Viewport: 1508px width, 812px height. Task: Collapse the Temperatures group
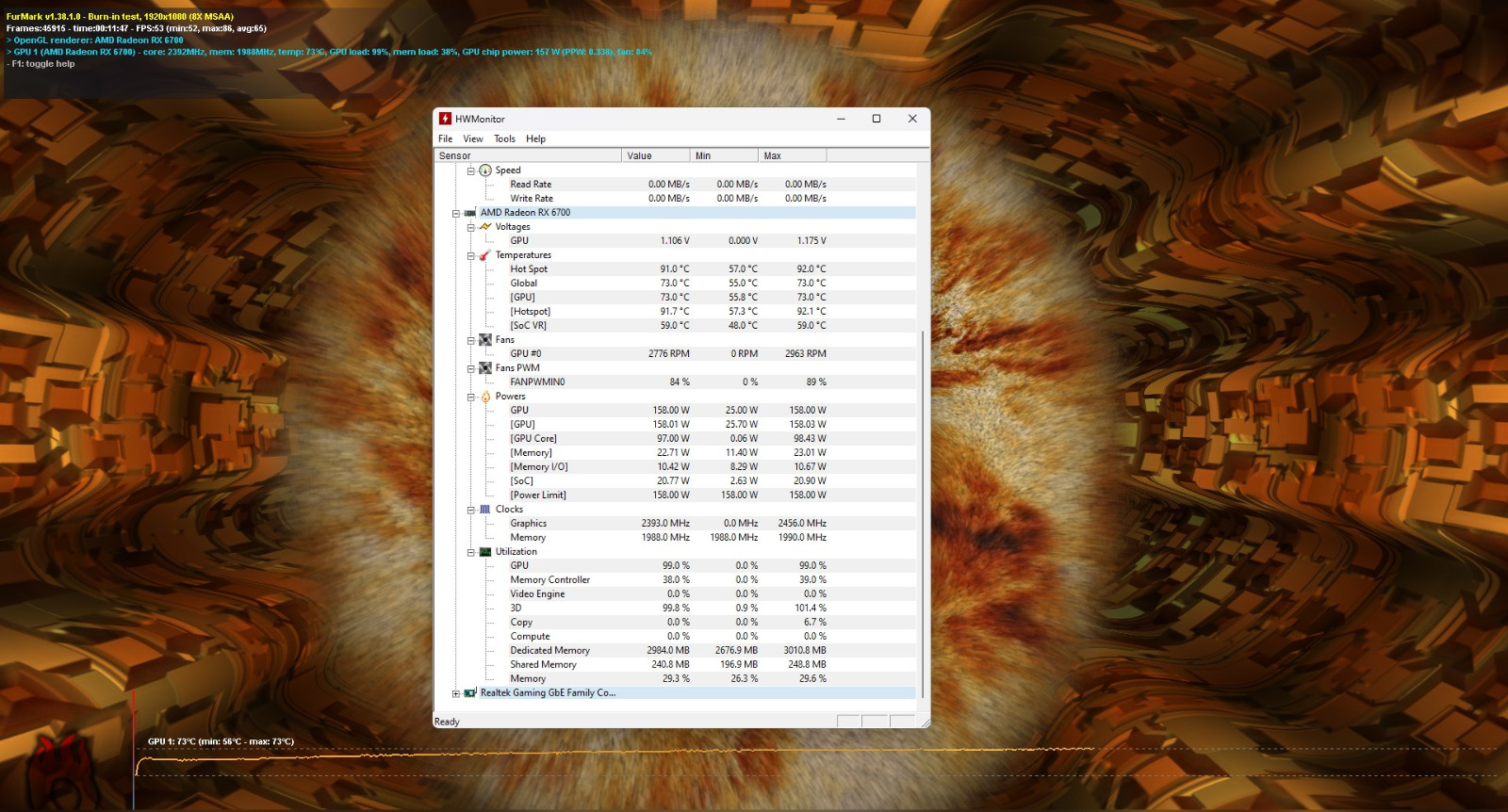(470, 255)
